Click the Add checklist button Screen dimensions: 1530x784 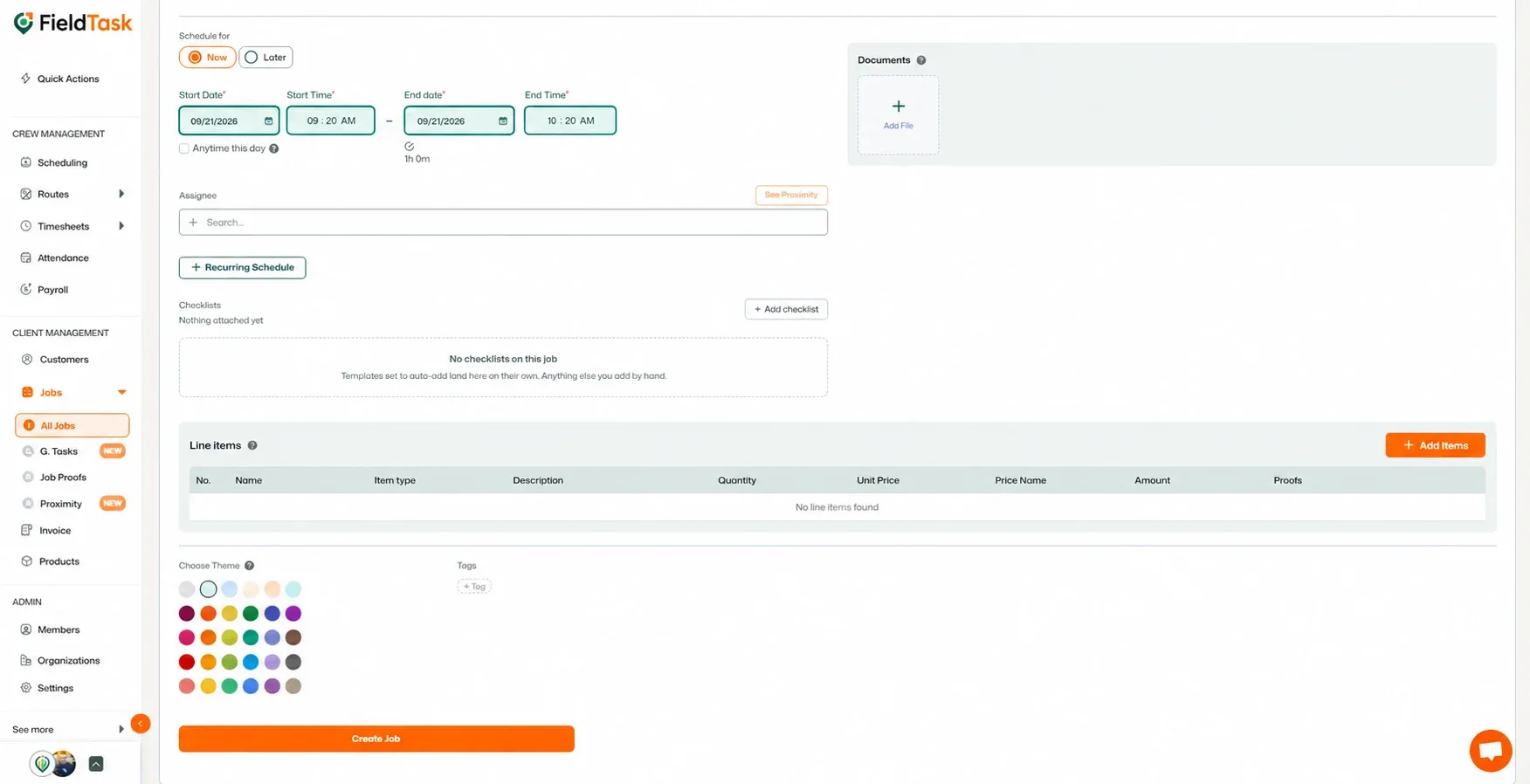click(786, 309)
